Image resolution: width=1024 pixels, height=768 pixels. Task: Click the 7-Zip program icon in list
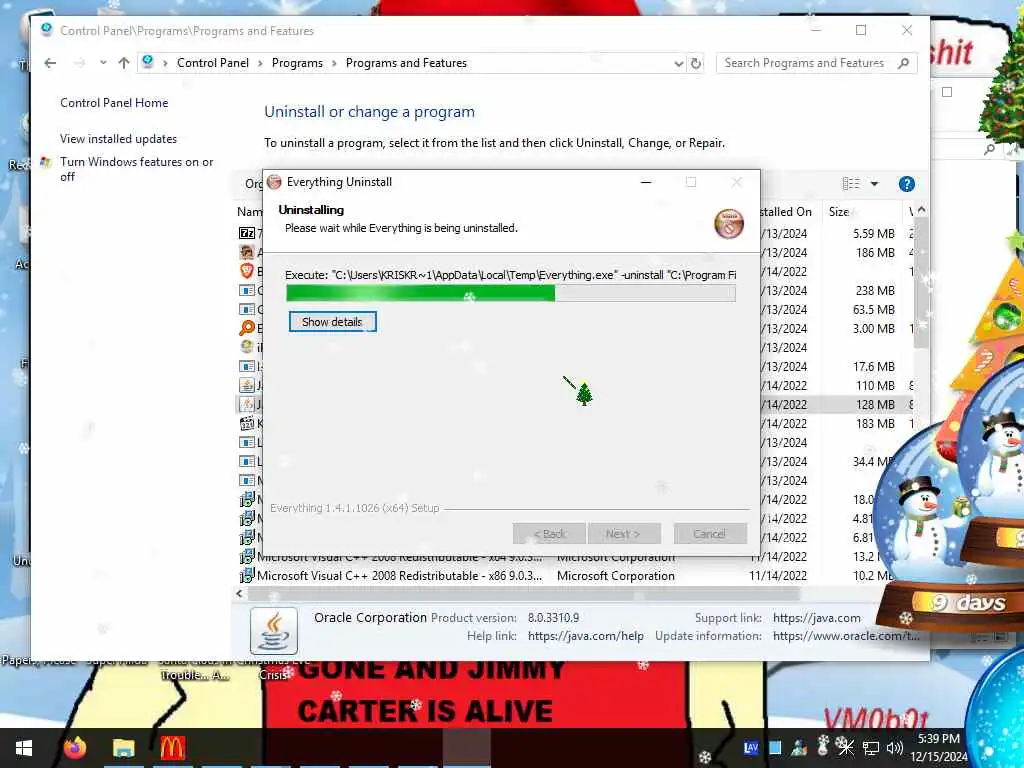pyautogui.click(x=247, y=233)
